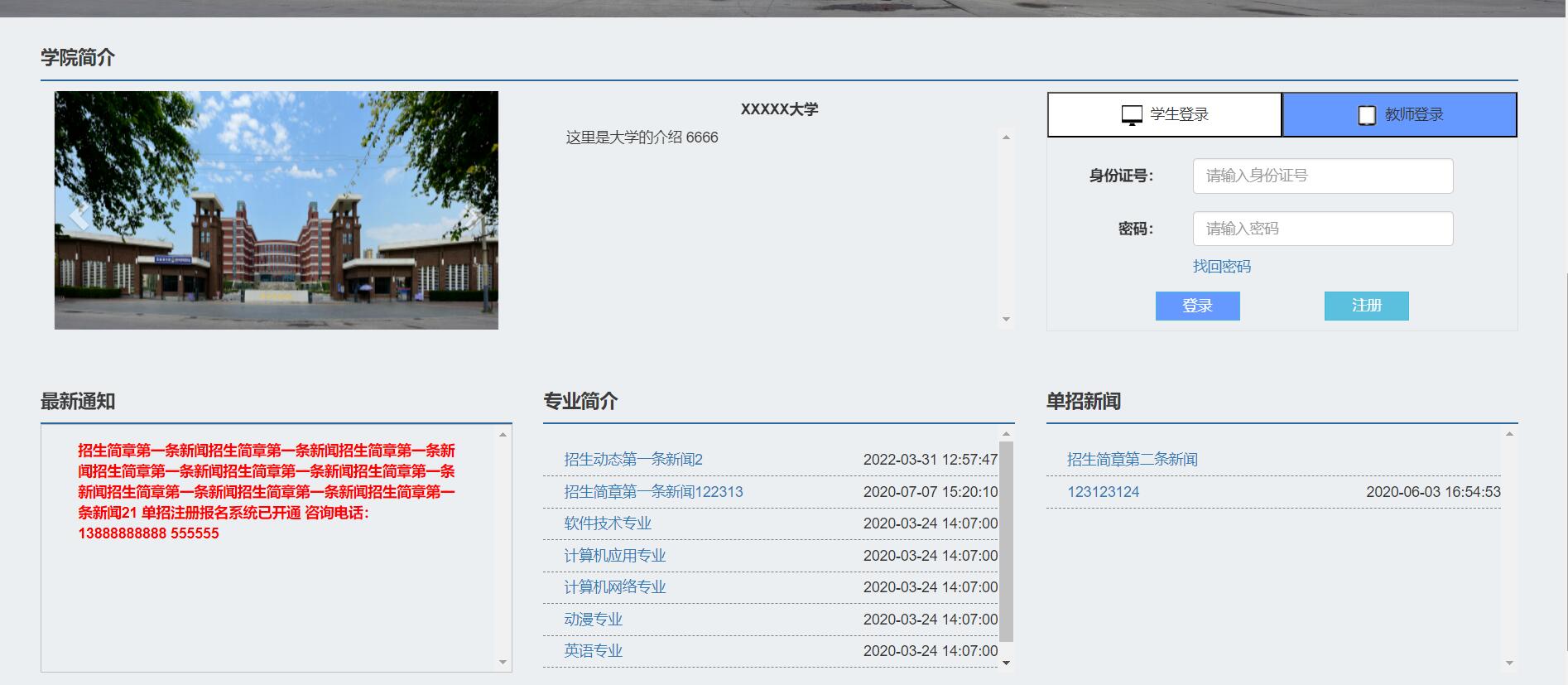Open 动漫专业 link
1568x685 pixels.
593,620
